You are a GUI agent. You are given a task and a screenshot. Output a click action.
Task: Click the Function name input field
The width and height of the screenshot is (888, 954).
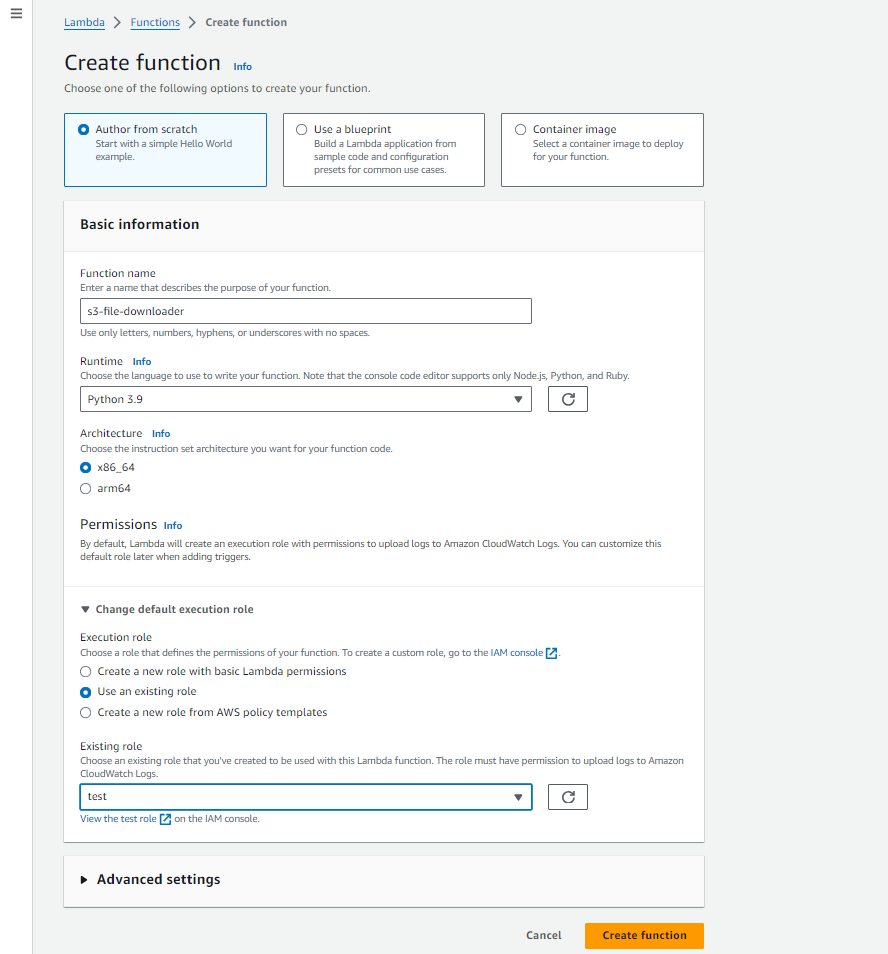click(305, 311)
